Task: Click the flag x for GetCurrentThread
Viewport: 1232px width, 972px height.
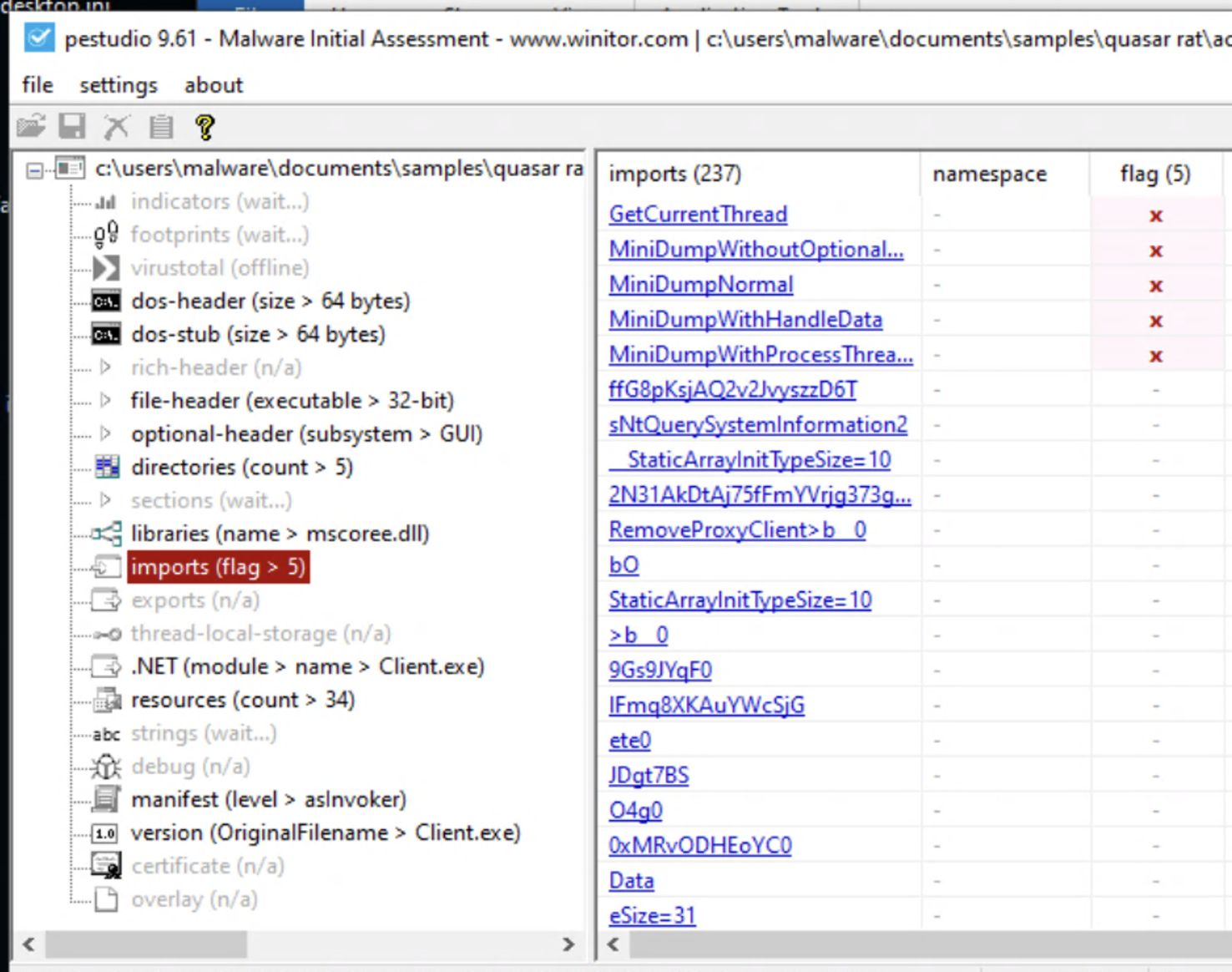Action: pyautogui.click(x=1156, y=215)
